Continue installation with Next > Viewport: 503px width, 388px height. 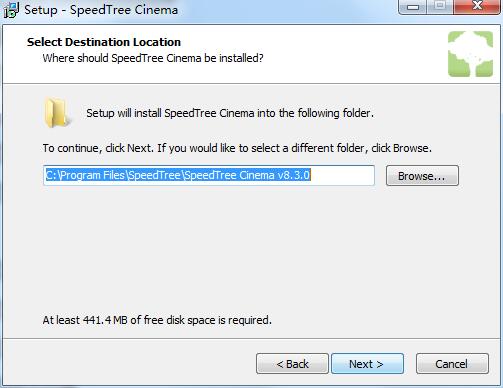(x=367, y=364)
